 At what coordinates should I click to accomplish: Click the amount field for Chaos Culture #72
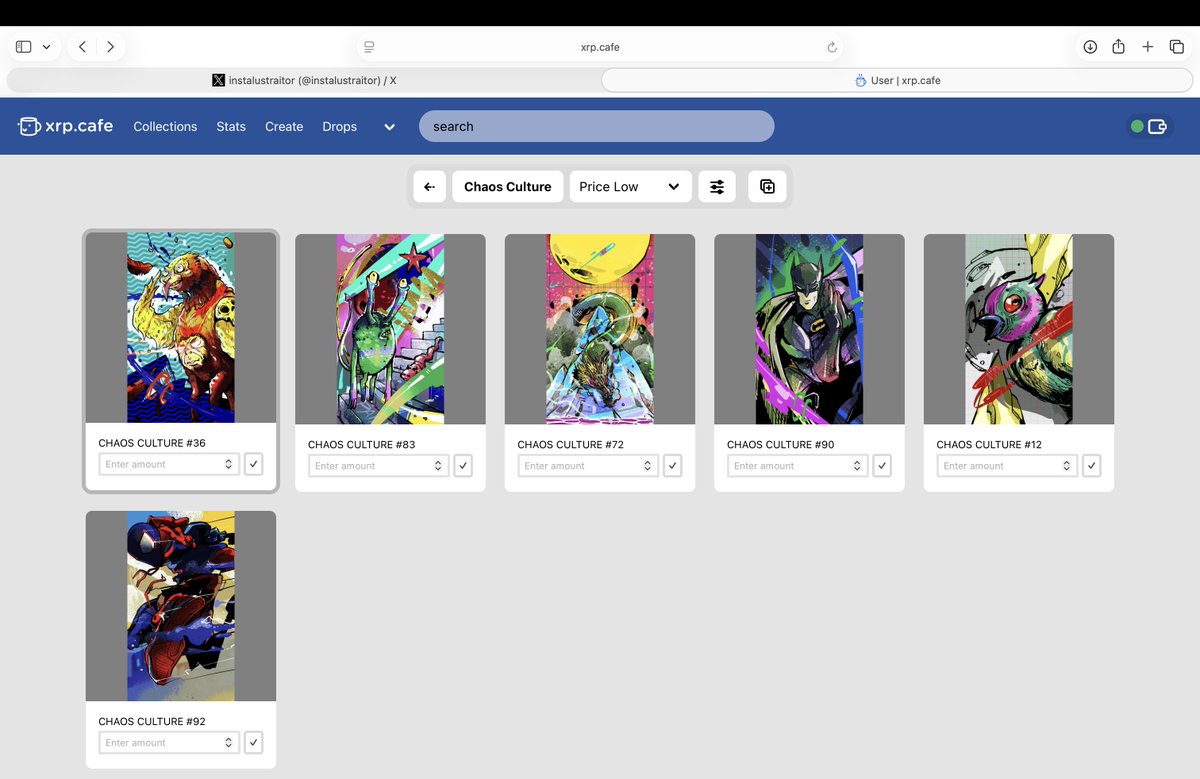(x=588, y=466)
